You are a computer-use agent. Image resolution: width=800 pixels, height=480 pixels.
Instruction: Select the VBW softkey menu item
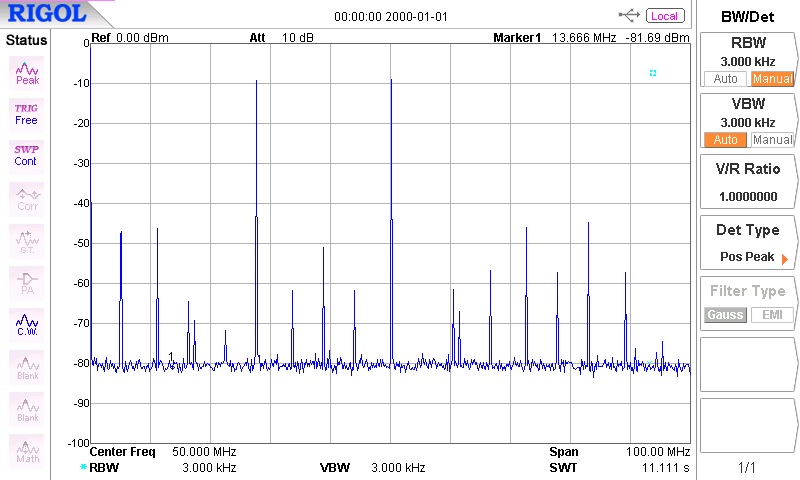click(747, 112)
